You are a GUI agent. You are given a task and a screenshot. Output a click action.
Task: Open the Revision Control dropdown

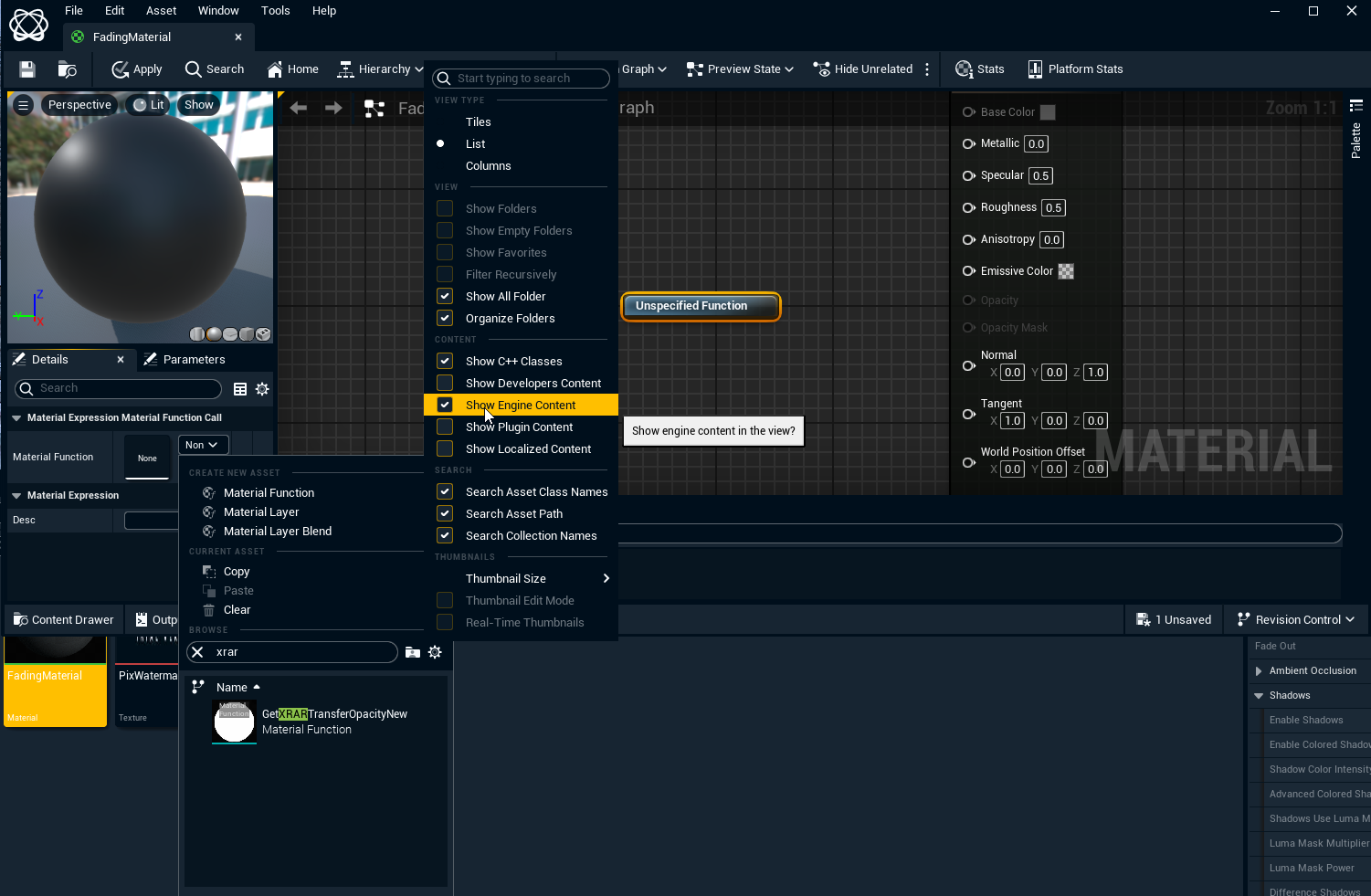point(1295,620)
